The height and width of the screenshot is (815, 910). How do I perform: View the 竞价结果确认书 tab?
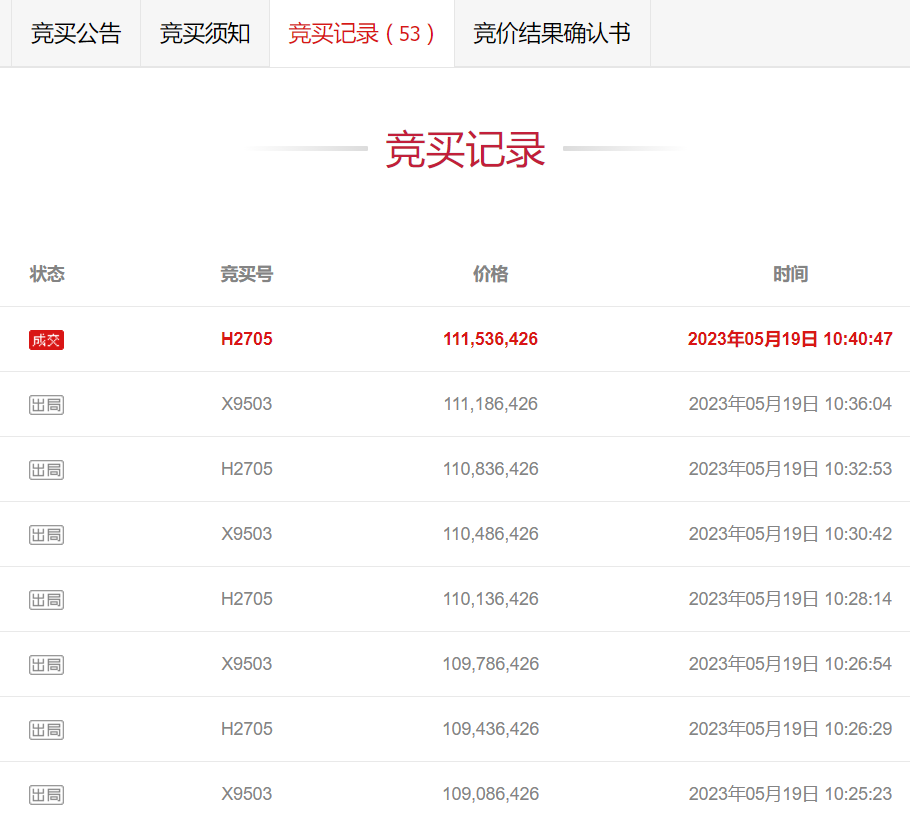point(551,33)
